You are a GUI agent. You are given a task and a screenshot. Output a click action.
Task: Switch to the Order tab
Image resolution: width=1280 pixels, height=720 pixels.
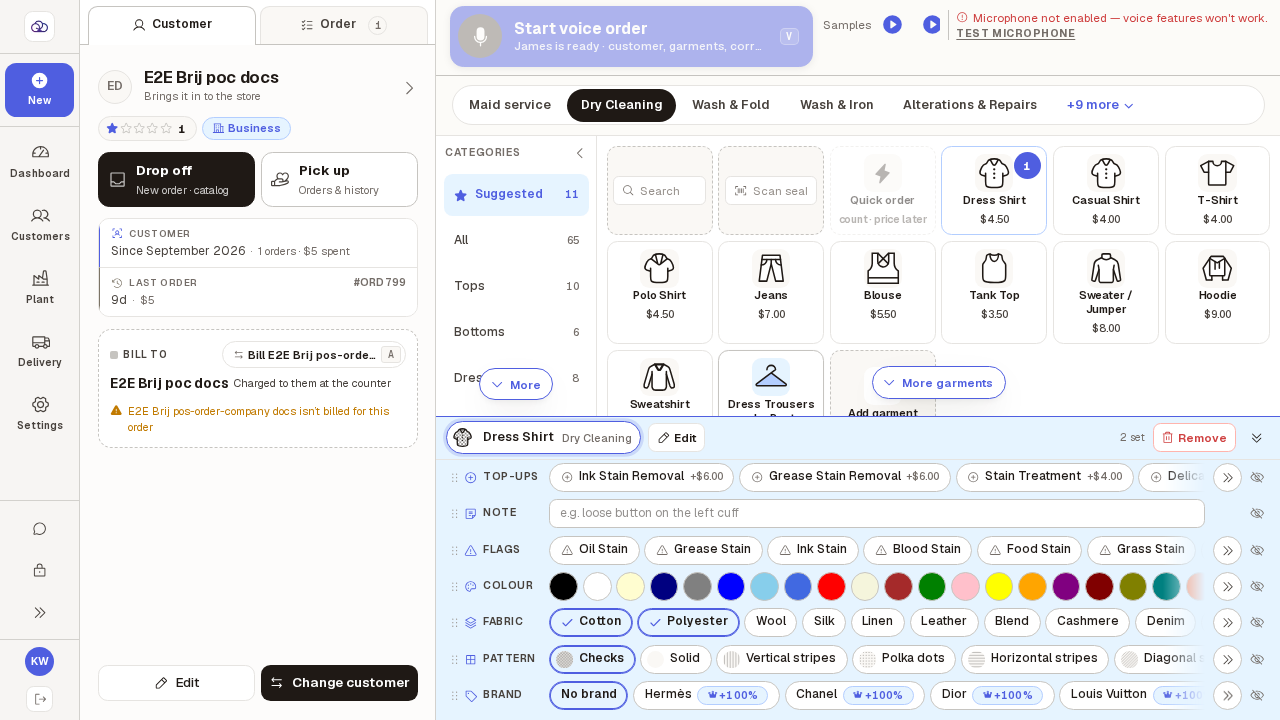pos(344,25)
